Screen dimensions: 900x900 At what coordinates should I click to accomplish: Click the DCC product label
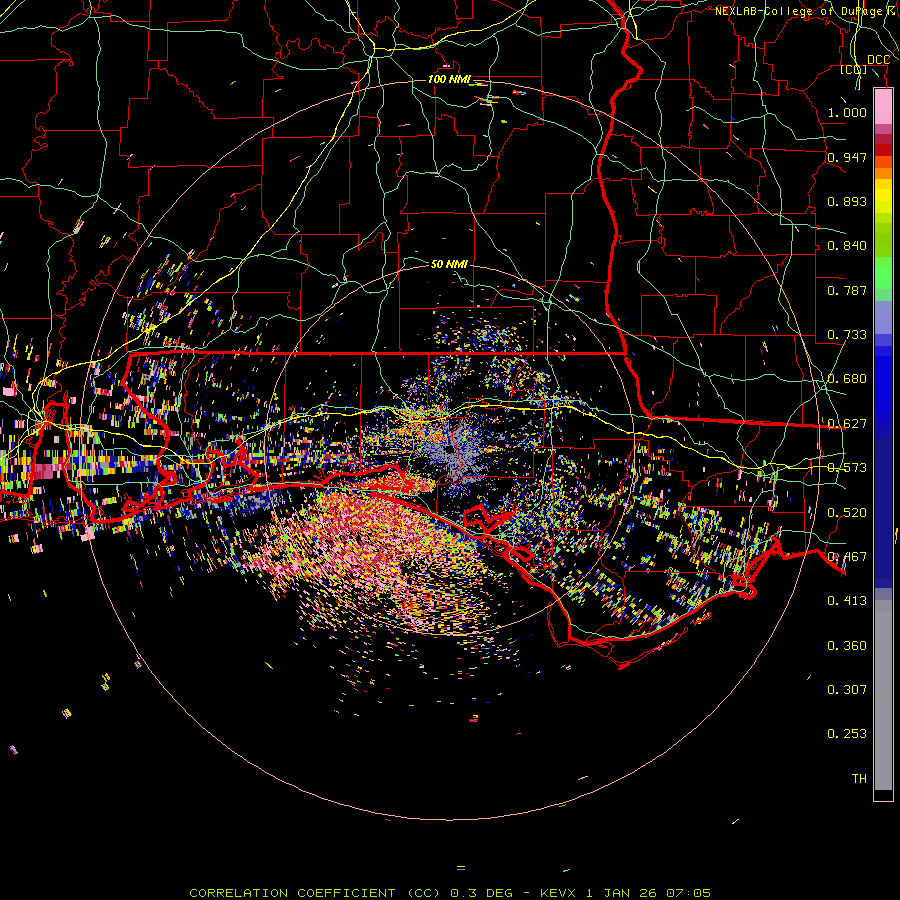click(x=878, y=60)
